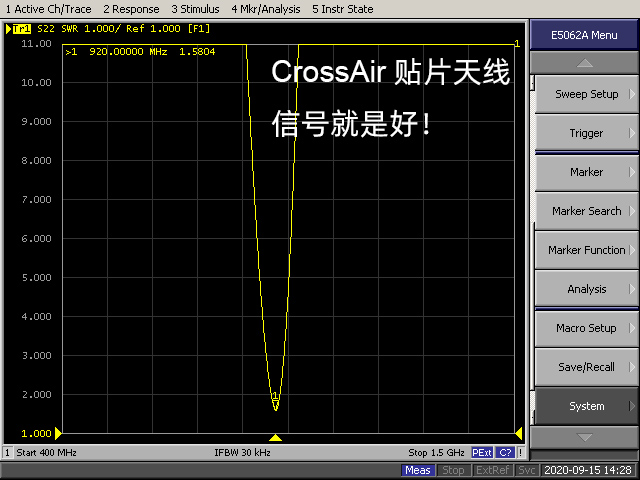Open the Save/Recall softkey
This screenshot has width=640, height=480.
(586, 367)
